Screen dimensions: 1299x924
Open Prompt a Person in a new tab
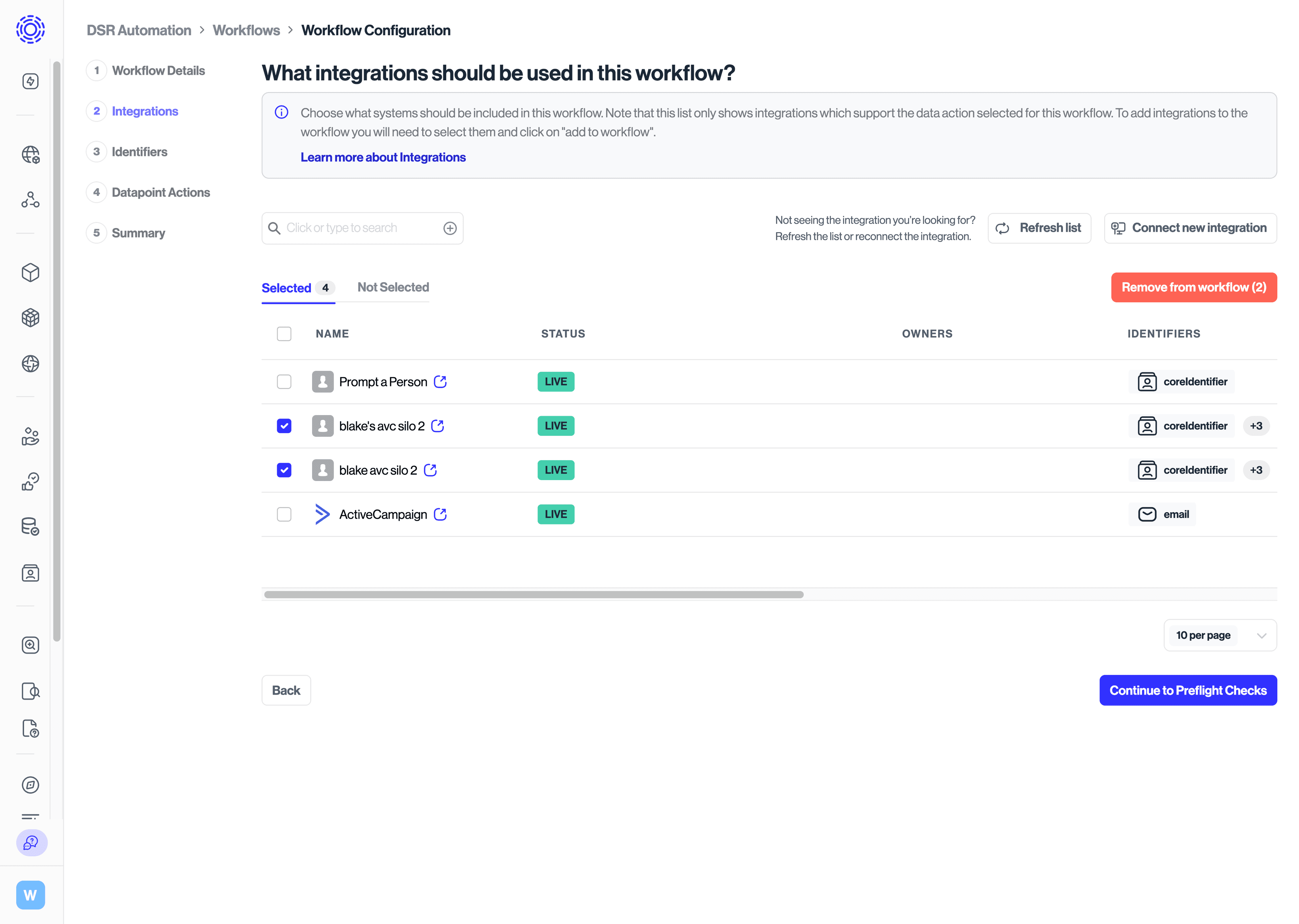click(x=441, y=381)
